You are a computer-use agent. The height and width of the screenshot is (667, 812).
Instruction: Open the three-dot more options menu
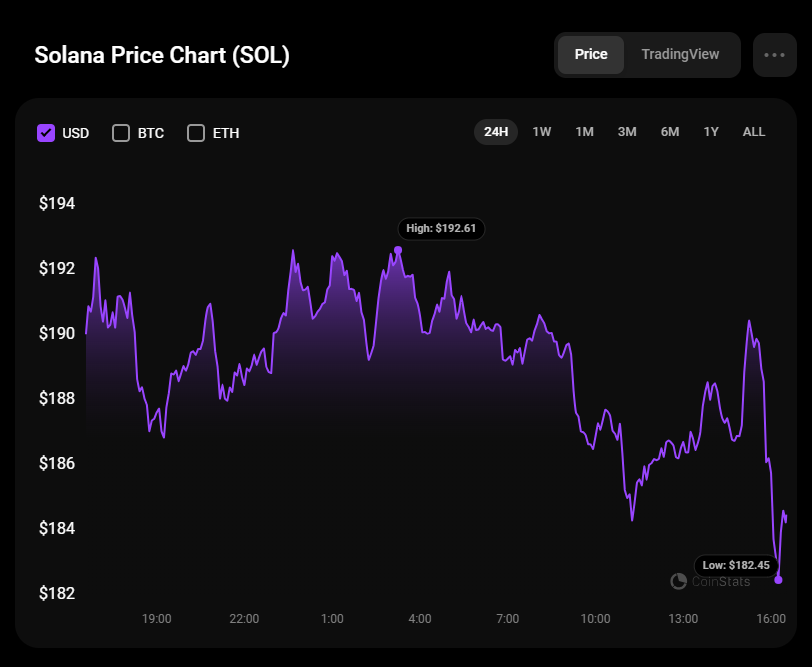774,55
